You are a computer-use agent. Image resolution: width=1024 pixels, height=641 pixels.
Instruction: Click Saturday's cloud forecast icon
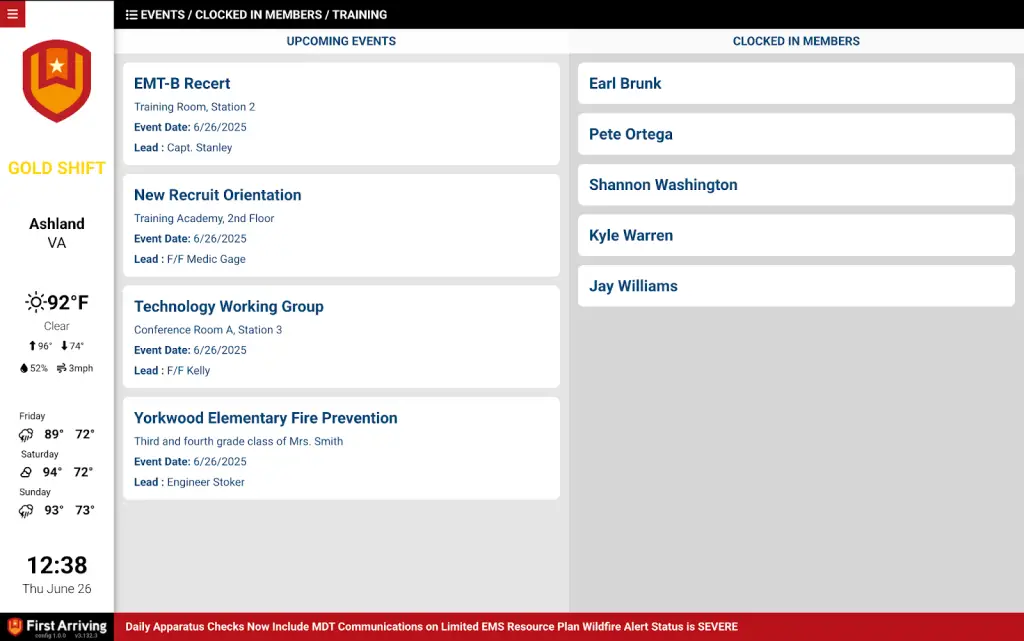click(x=26, y=472)
